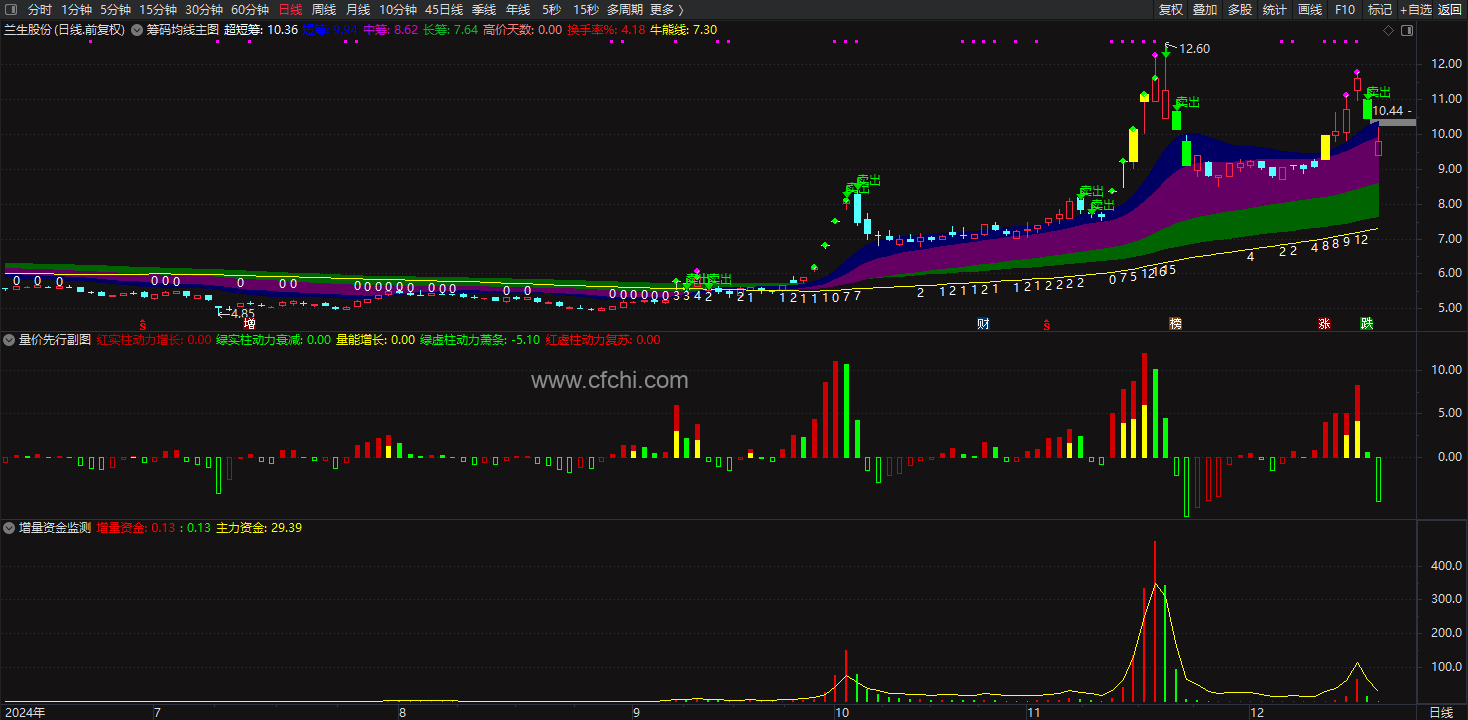Switch to 周线 period

click(x=324, y=9)
